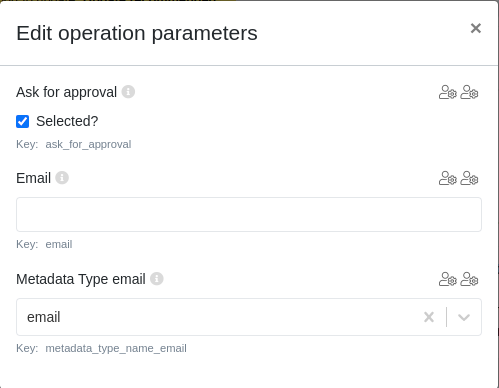Click second user-gear icon in Ask for approval row

[469, 92]
